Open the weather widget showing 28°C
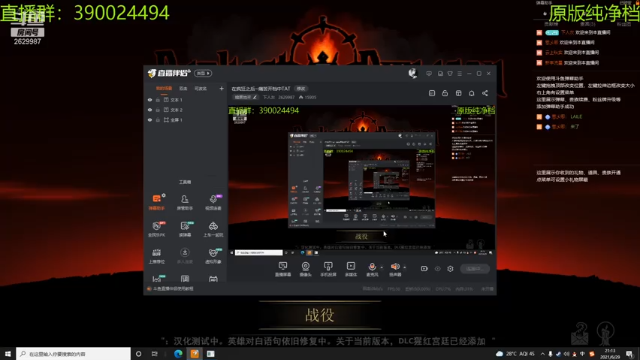Screen dimensions: 640x360 [x=515, y=353]
